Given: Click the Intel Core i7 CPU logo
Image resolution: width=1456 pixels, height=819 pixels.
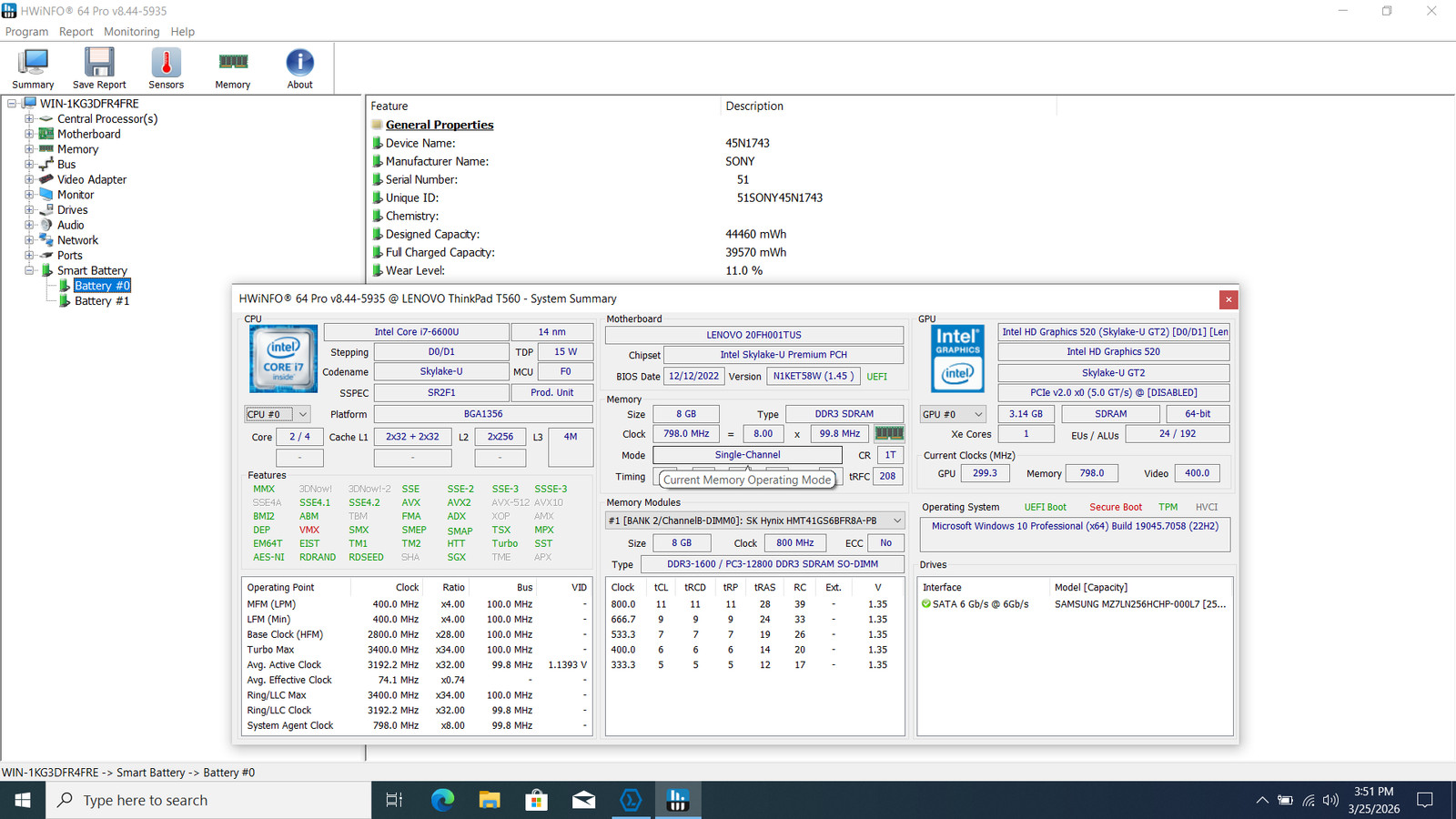Looking at the screenshot, I should click(283, 359).
